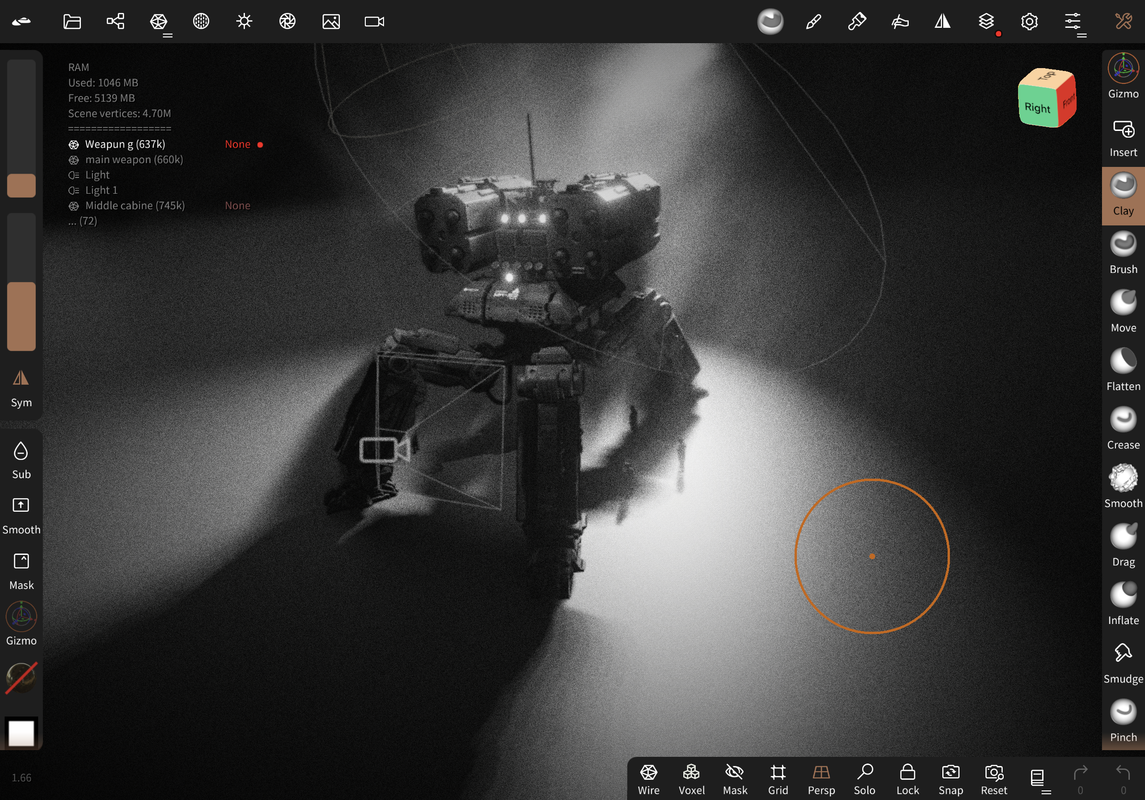Open the Painting brush menu

pyautogui.click(x=813, y=21)
